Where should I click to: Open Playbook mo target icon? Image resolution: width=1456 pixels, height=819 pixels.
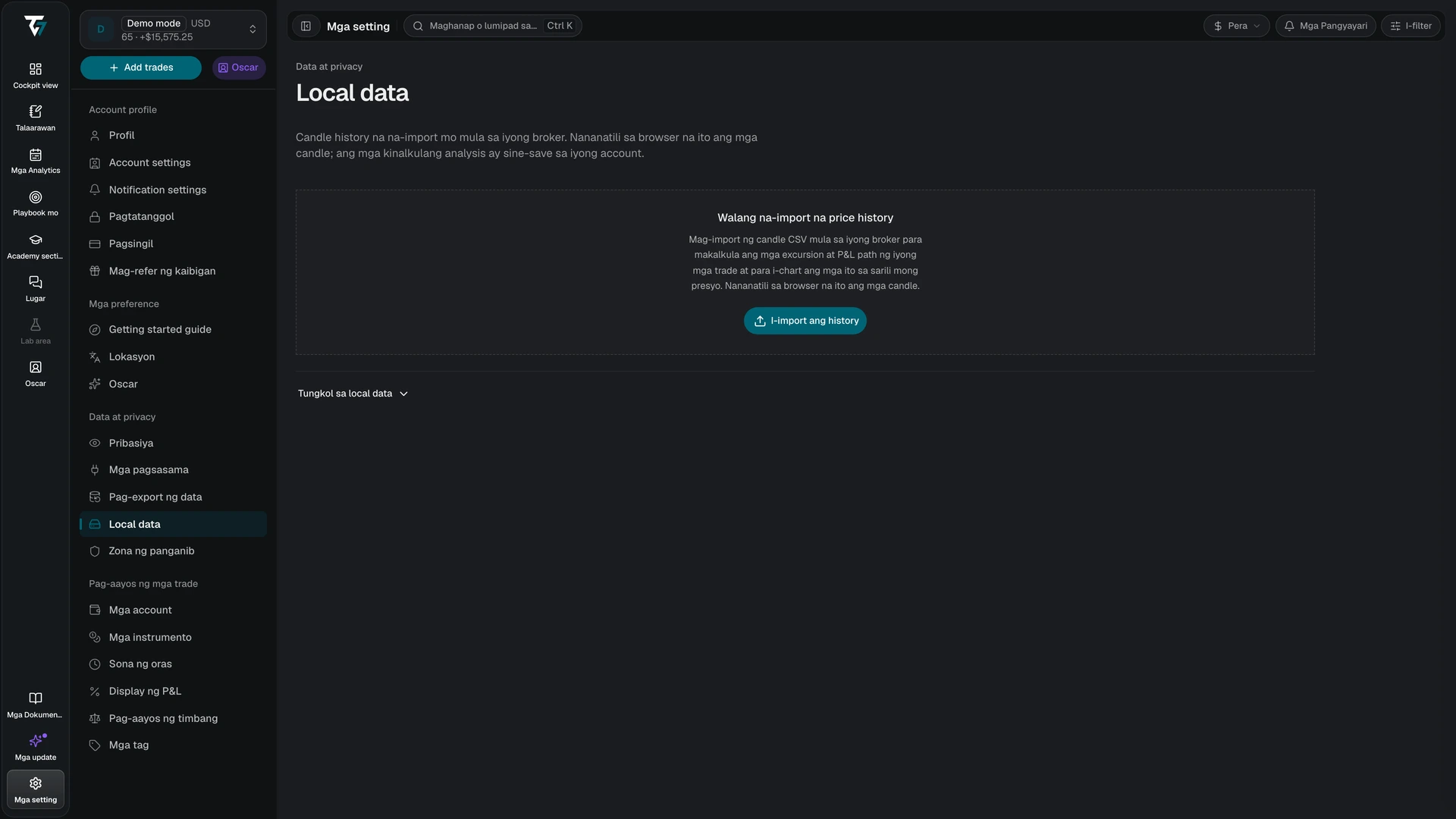pyautogui.click(x=35, y=203)
